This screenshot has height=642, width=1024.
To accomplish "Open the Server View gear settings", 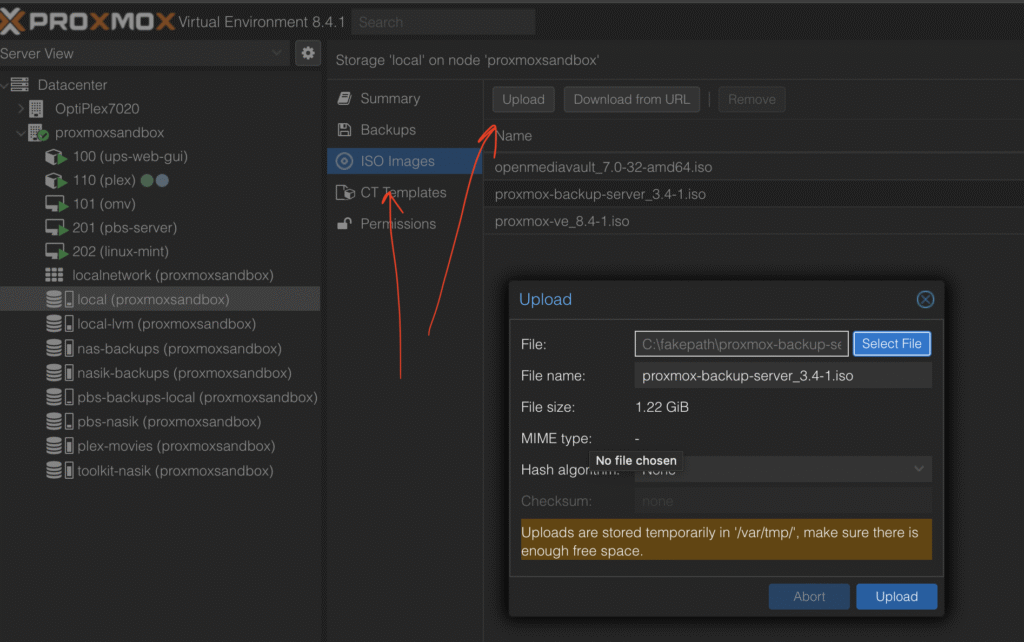I will point(308,53).
